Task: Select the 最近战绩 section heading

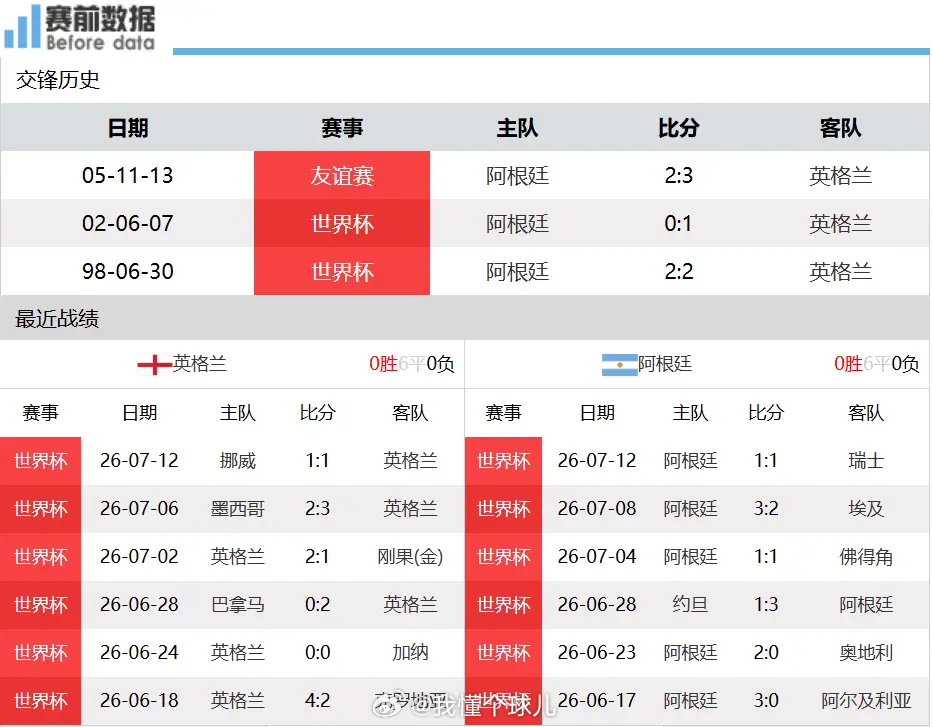Action: pyautogui.click(x=57, y=319)
